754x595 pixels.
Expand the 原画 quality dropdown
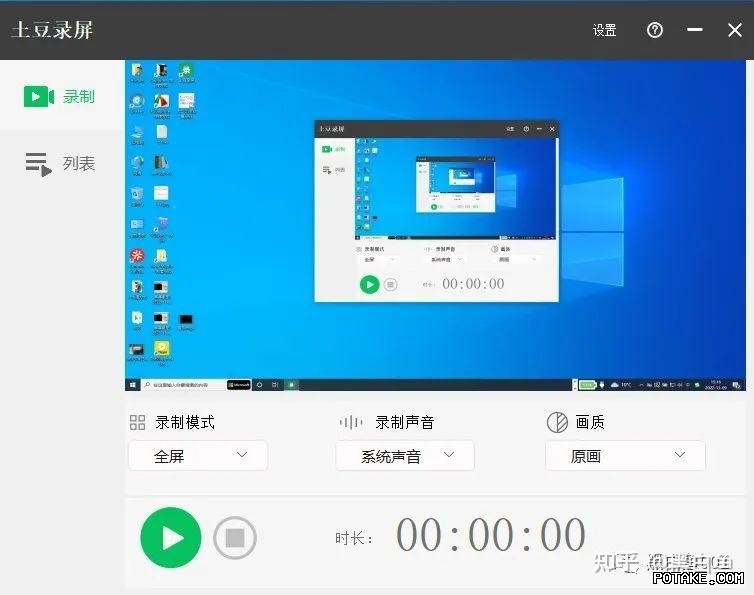[625, 456]
